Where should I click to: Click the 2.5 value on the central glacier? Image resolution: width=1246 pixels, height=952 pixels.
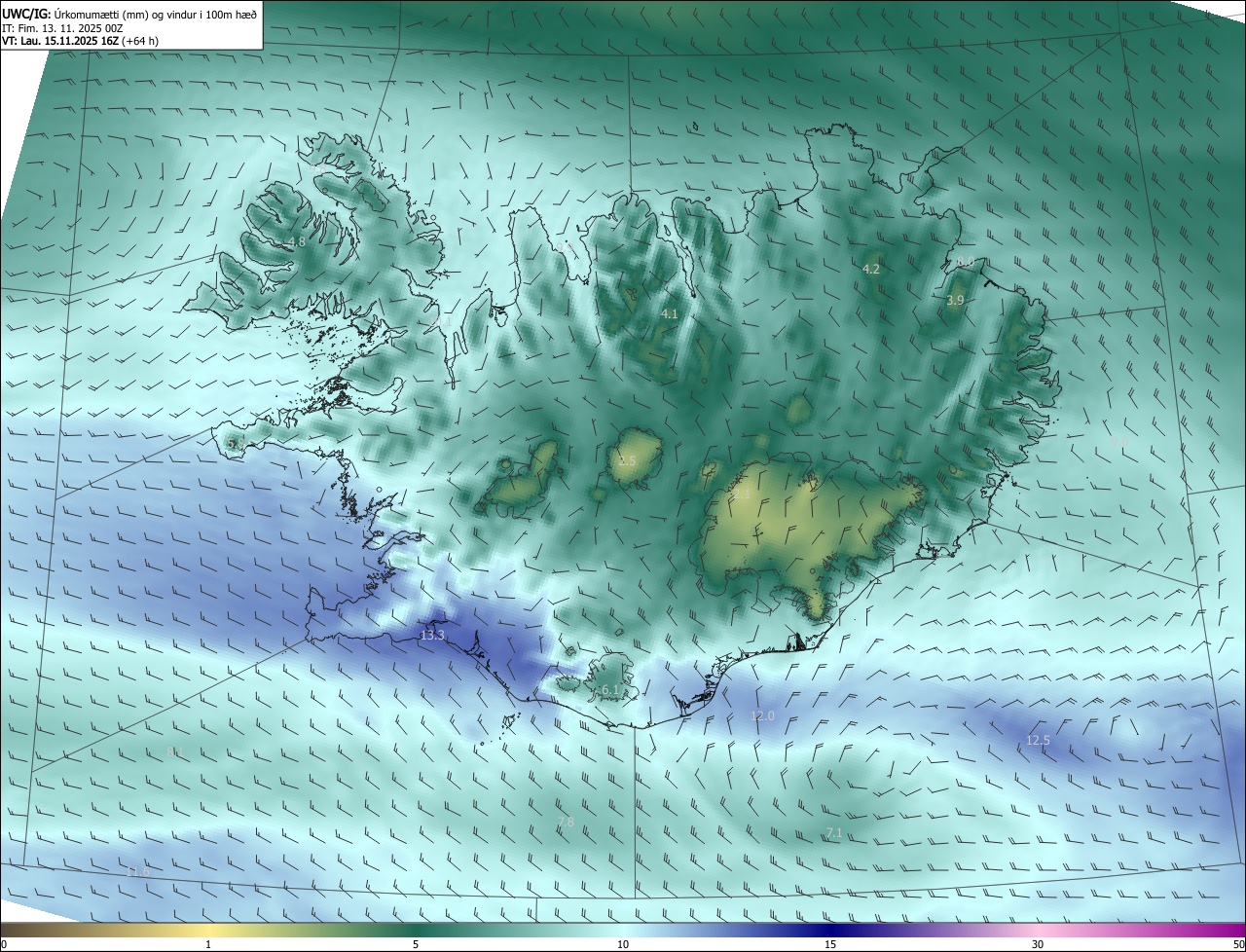627,461
